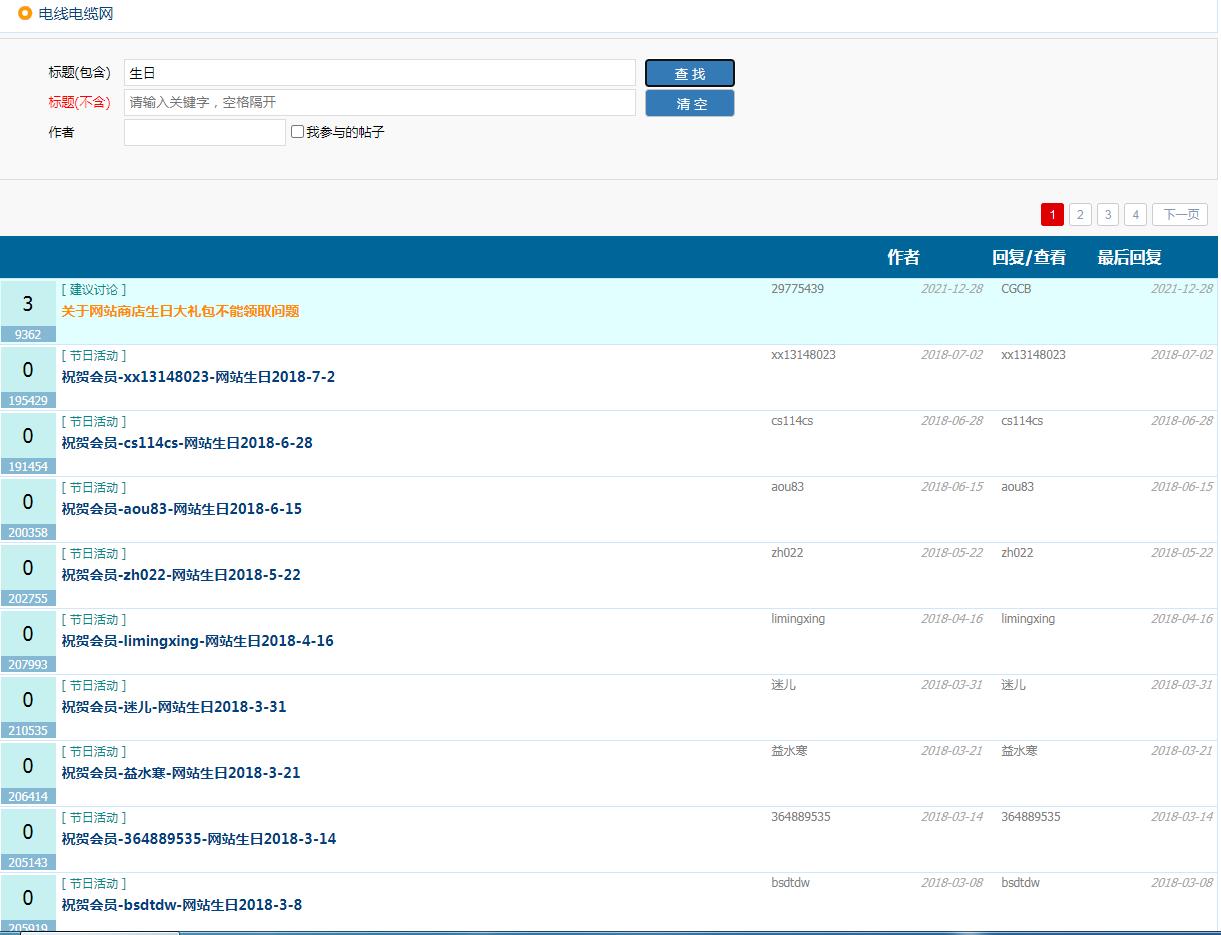Click the 查找 search button
The width and height of the screenshot is (1221, 935).
(689, 74)
